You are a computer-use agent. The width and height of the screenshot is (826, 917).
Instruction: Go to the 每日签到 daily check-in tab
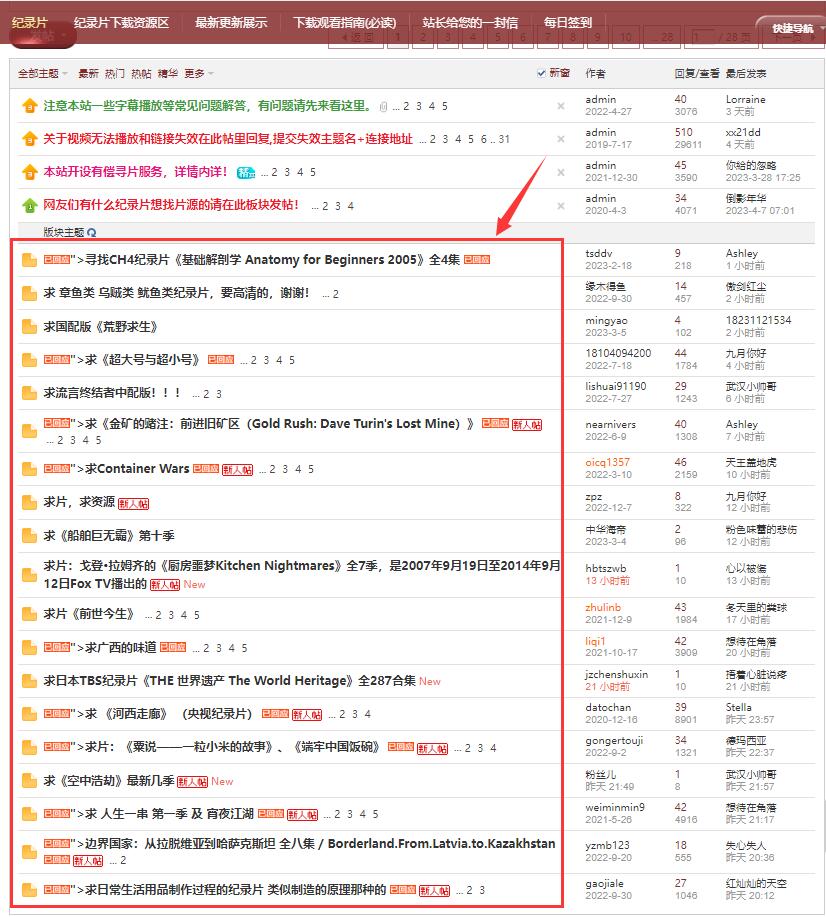[567, 22]
